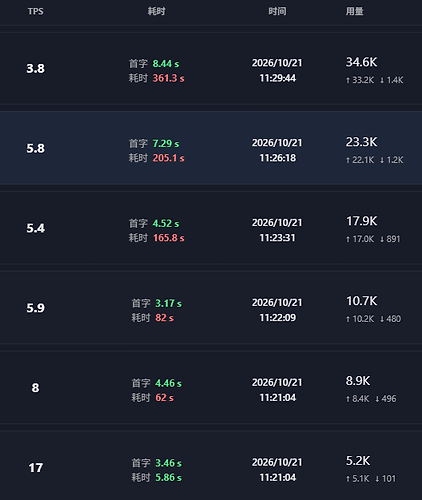The image size is (422, 500).
Task: Click the 耗时 column header
Action: coord(156,11)
